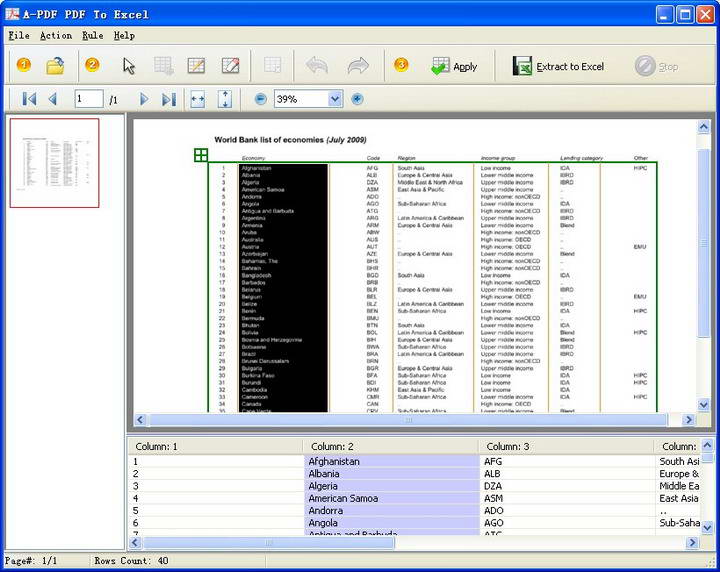Fit page to width
720x572 pixels.
[x=197, y=99]
